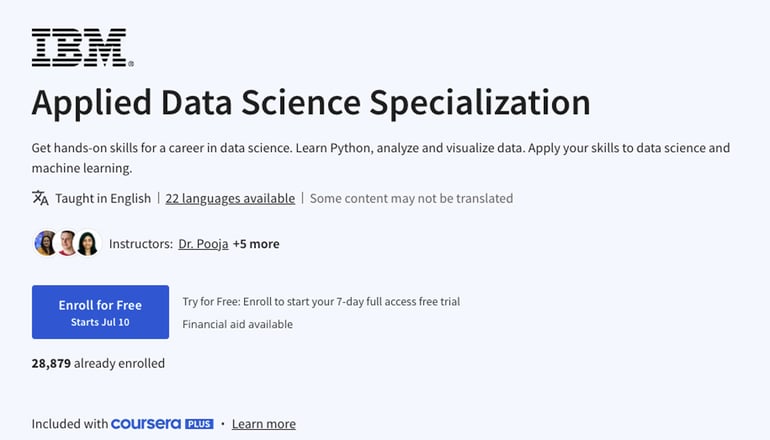Select the third instructor avatar
This screenshot has height=440, width=770.
(x=88, y=243)
